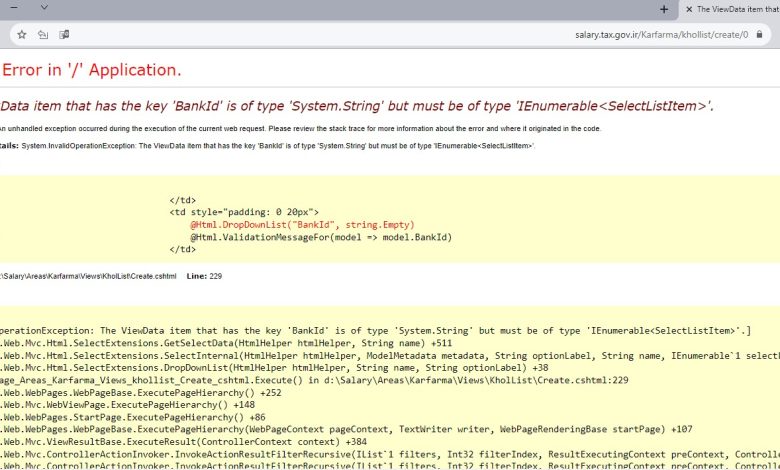The width and height of the screenshot is (780, 470).
Task: Minimize the browser window
Action: 13,8
